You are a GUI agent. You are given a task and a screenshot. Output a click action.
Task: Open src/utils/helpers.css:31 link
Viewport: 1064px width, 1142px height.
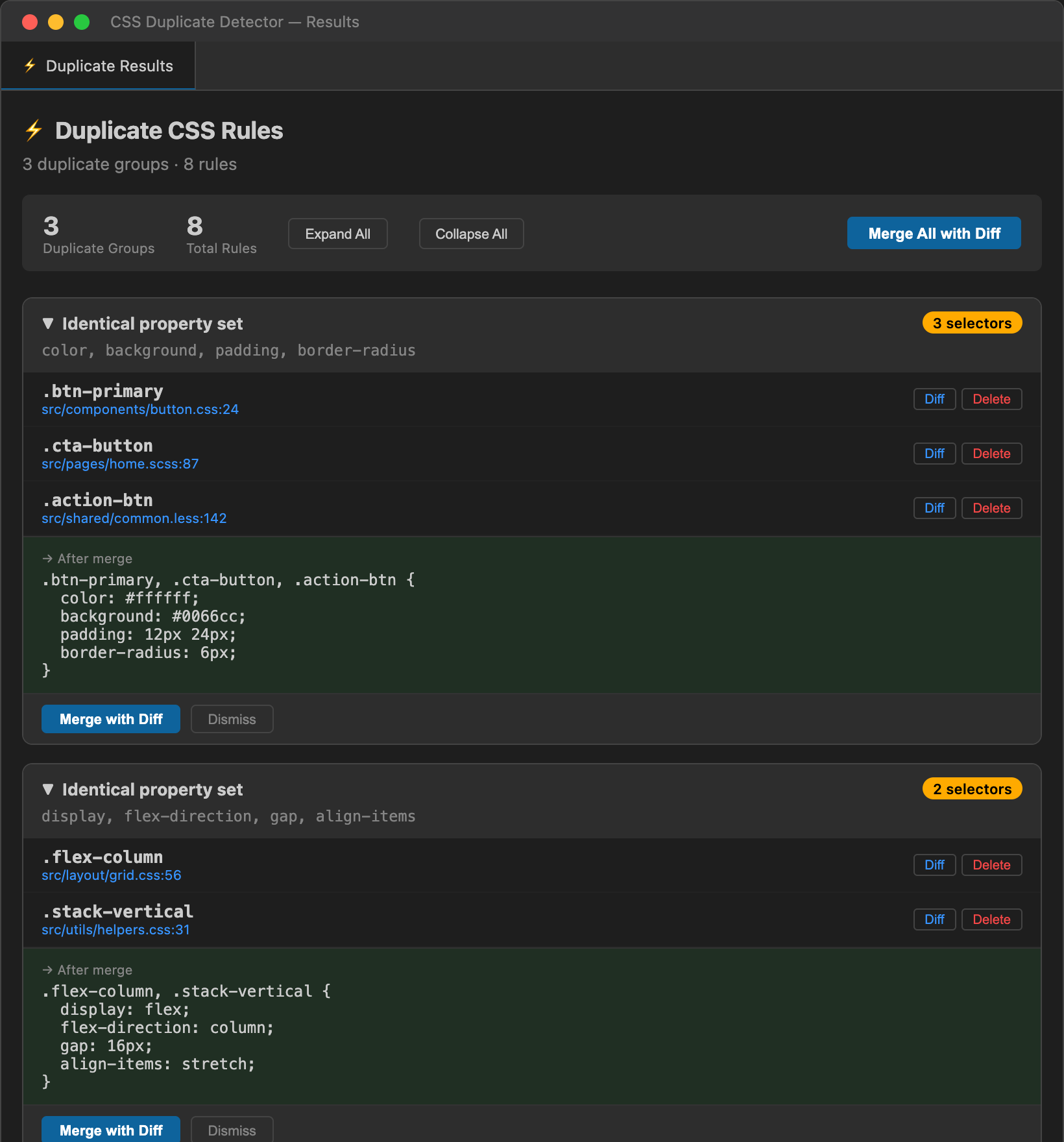pos(115,930)
